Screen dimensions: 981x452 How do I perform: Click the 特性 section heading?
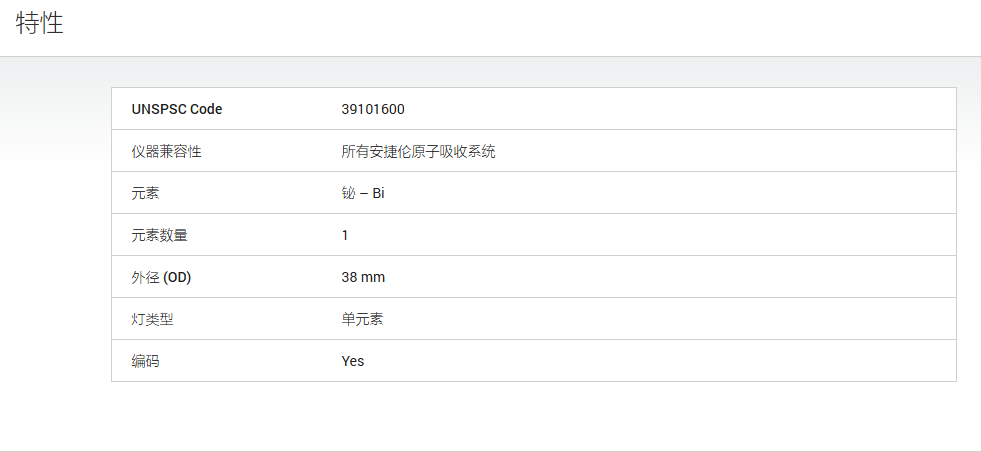tap(40, 23)
